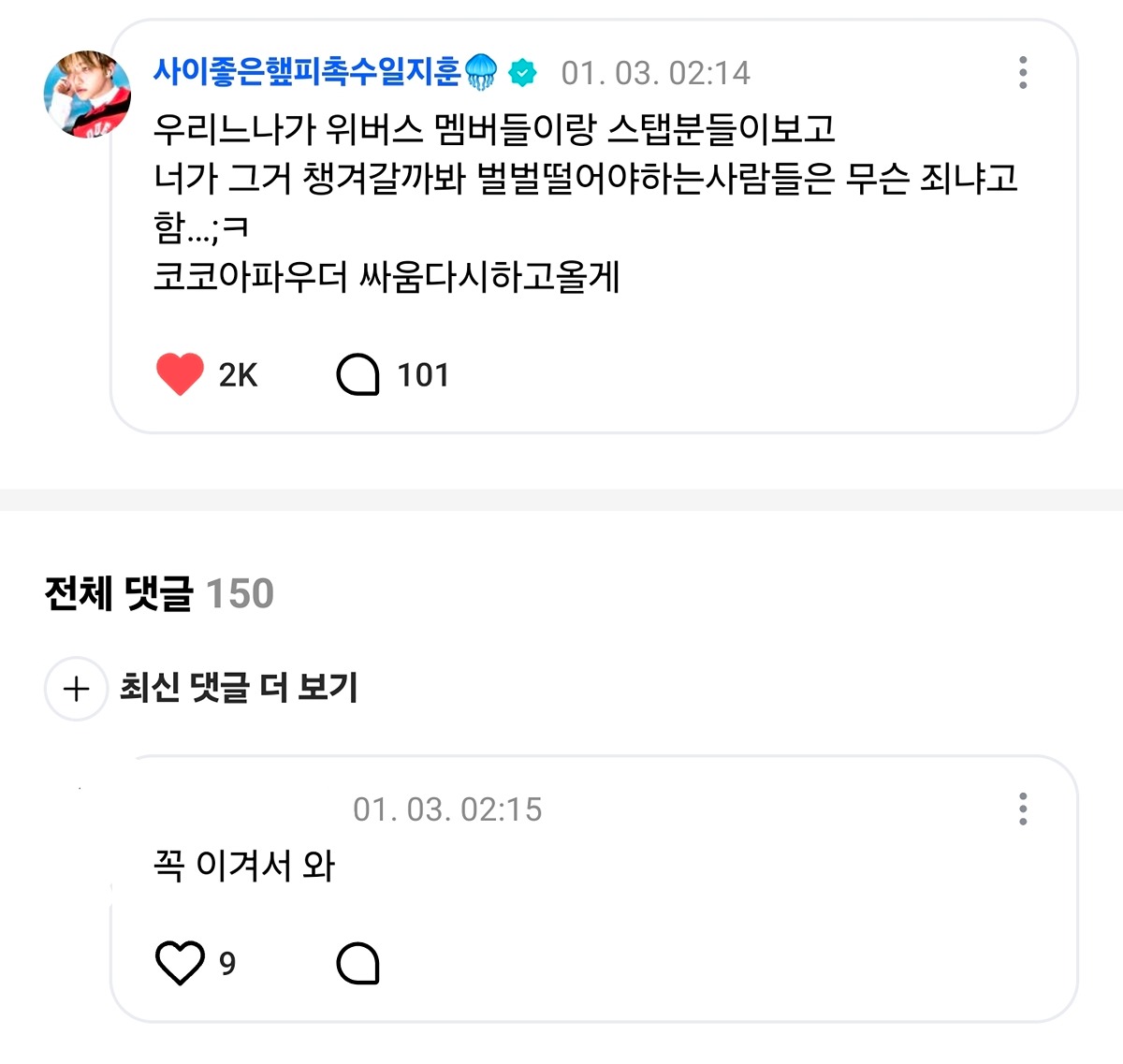Screen dimensions: 1123x1064
Task: Tap the jellyfish emoji in the username
Action: click(481, 72)
